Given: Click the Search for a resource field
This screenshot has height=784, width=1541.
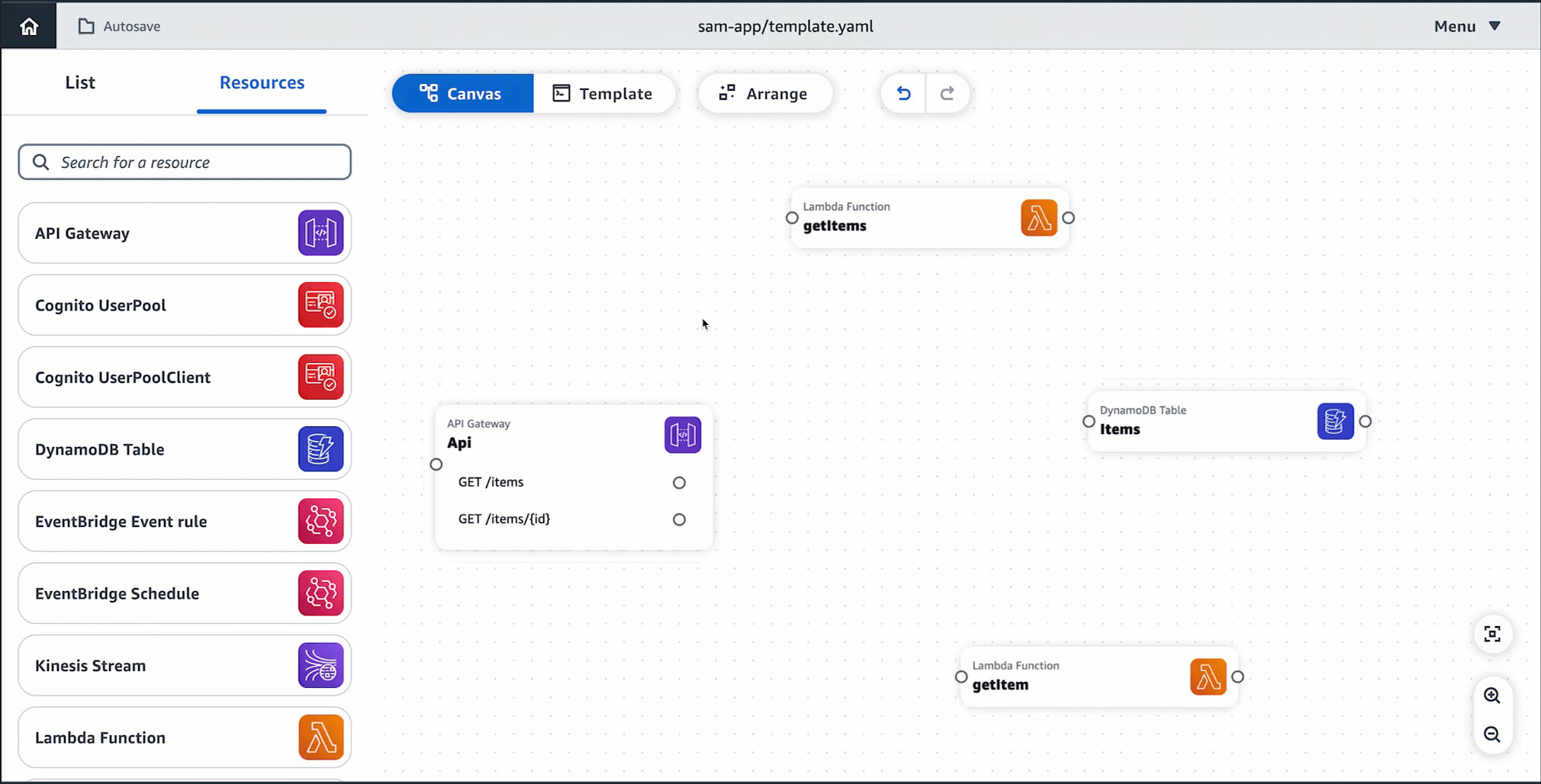Looking at the screenshot, I should coord(185,162).
